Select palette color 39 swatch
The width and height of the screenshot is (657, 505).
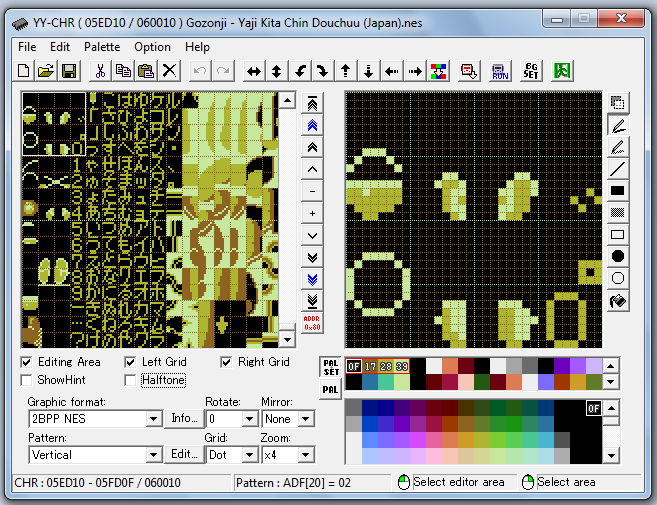coord(402,366)
